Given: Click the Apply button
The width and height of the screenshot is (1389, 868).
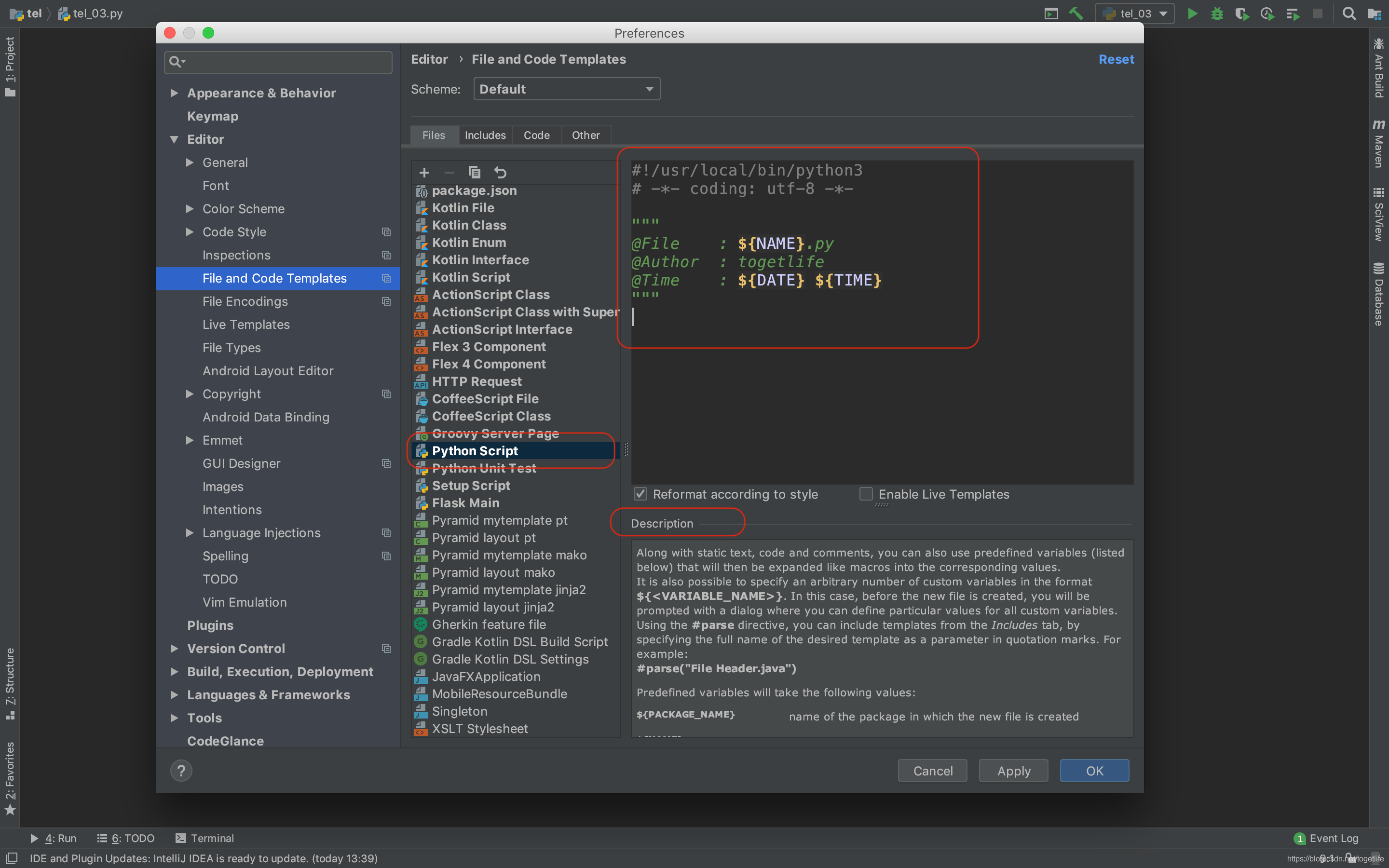Looking at the screenshot, I should (x=1014, y=771).
